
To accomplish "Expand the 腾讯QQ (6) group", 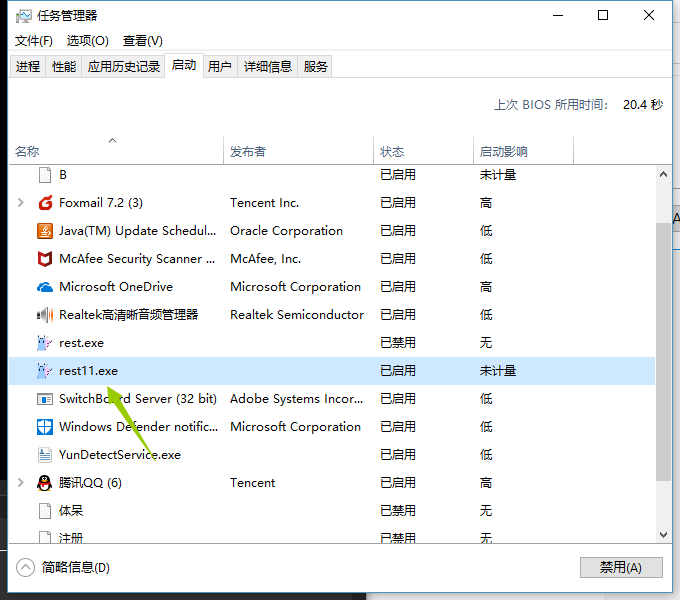I will [20, 483].
